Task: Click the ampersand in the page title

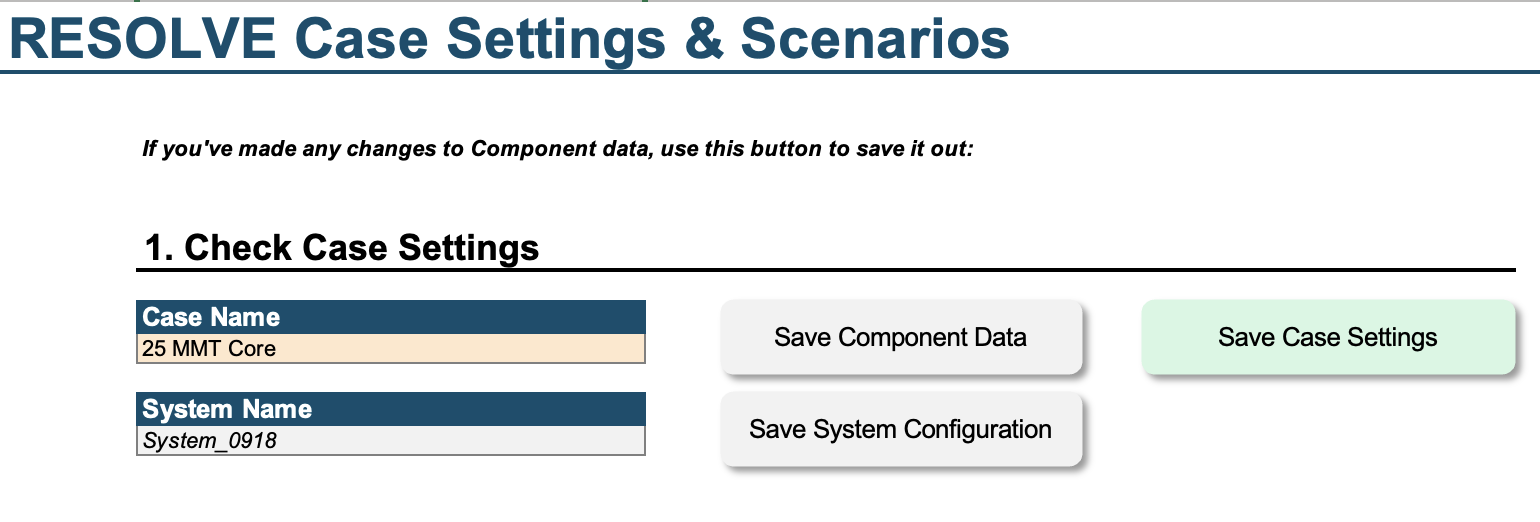Action: (701, 38)
